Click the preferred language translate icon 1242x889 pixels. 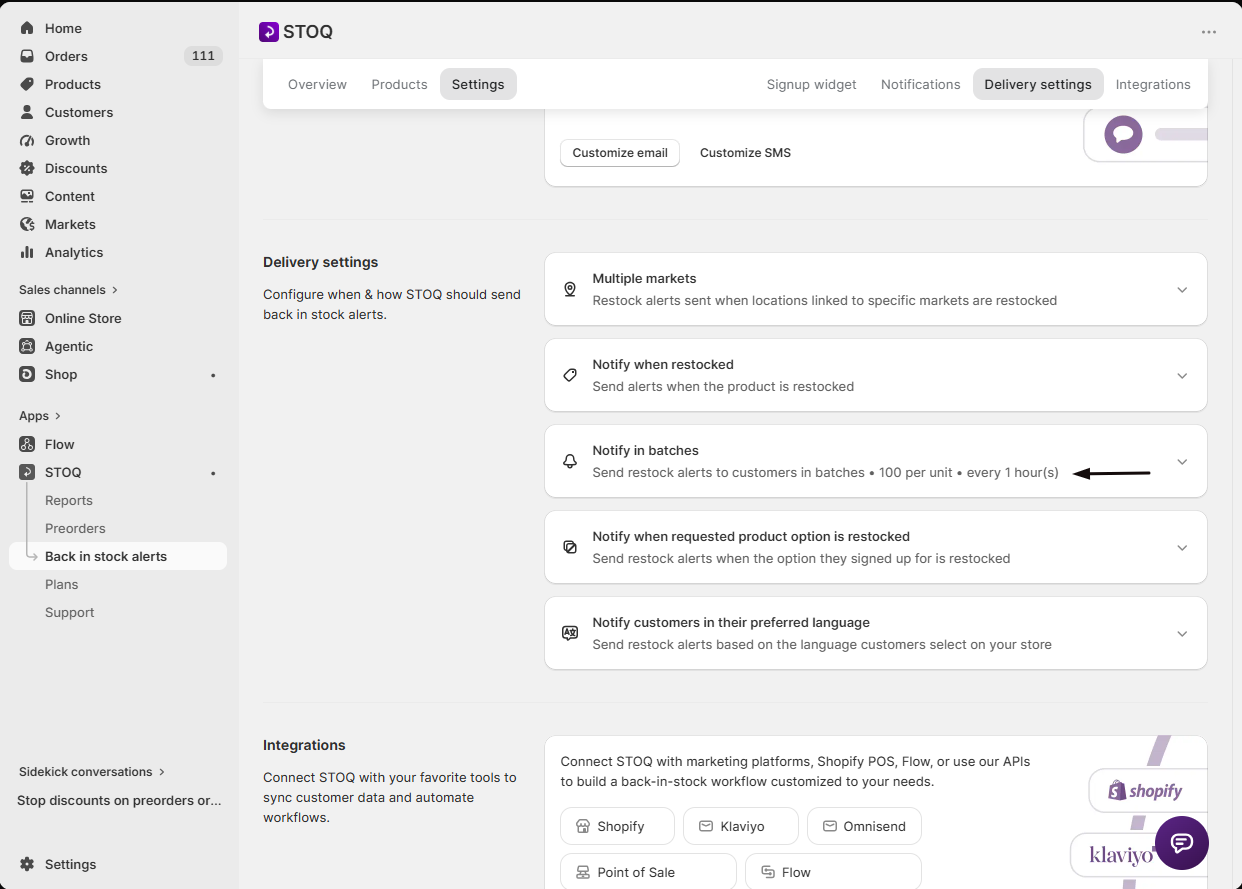(570, 633)
